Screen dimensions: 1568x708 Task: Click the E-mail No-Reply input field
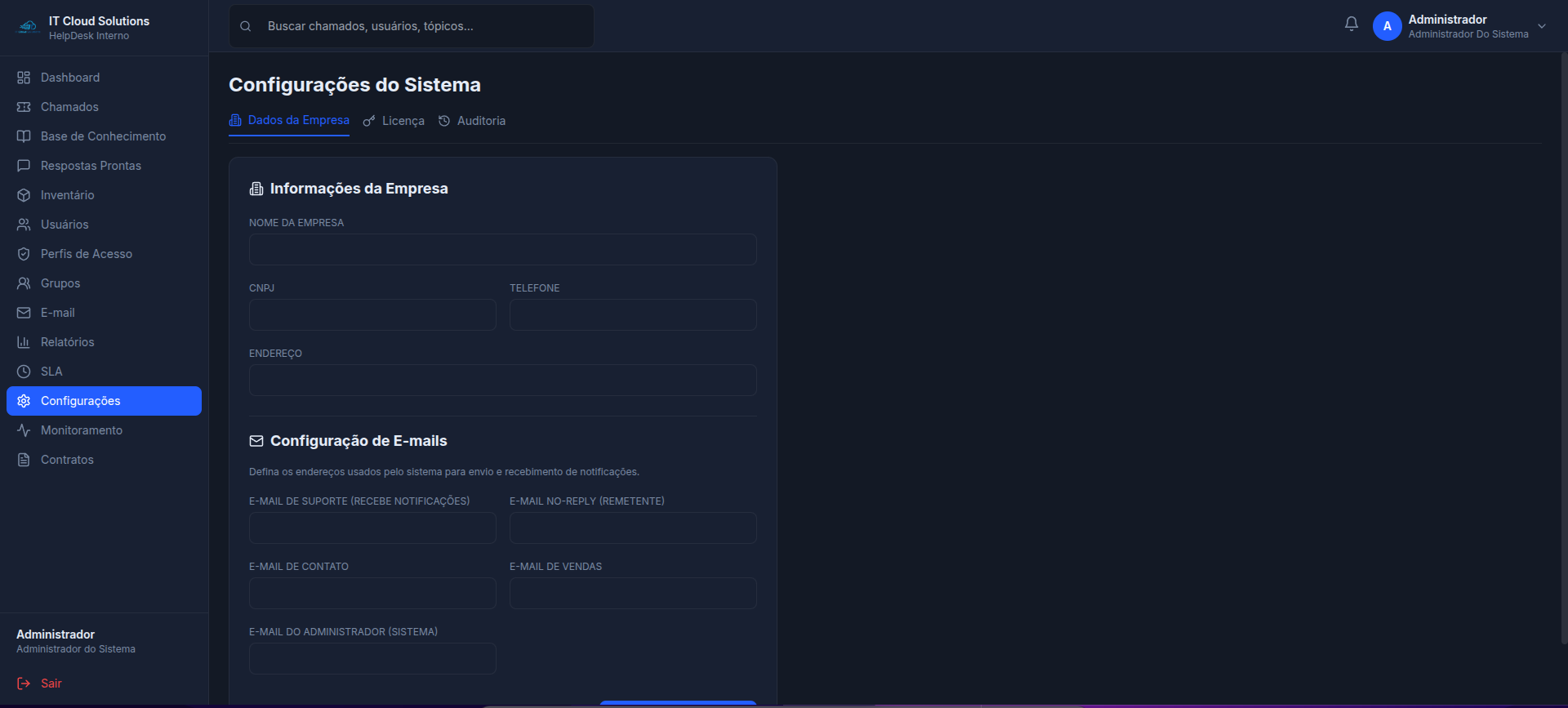coord(633,528)
